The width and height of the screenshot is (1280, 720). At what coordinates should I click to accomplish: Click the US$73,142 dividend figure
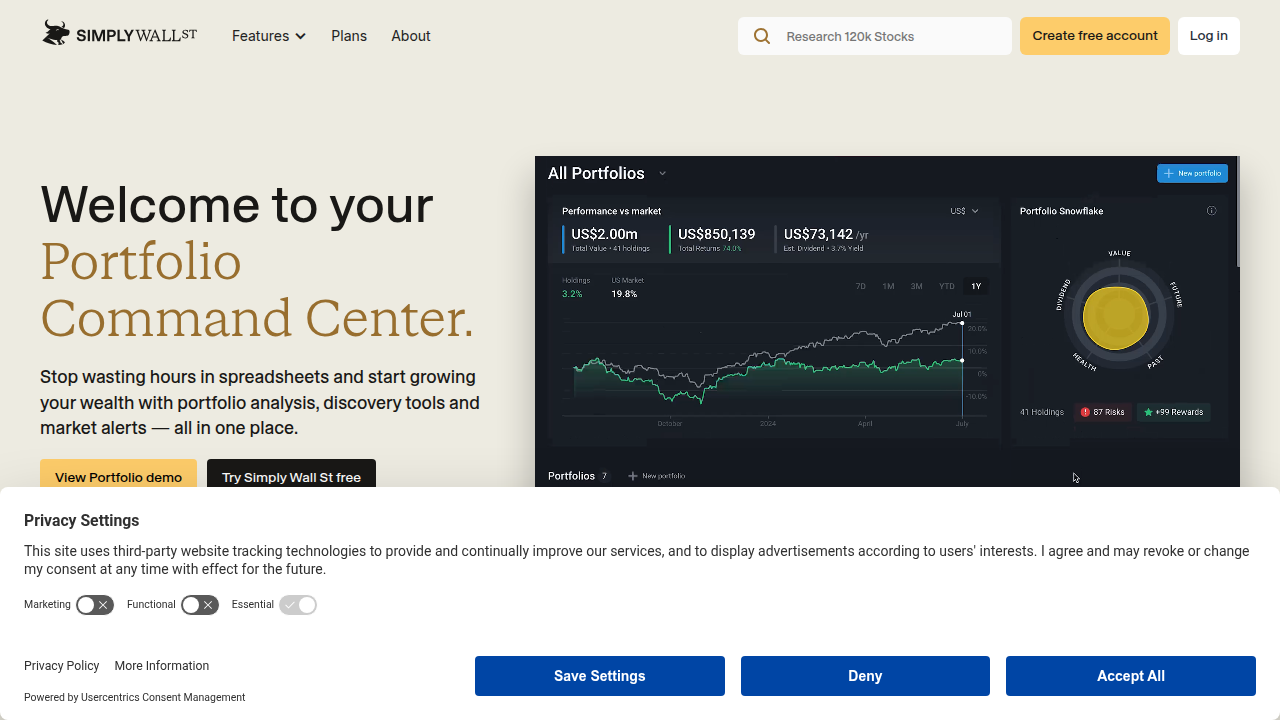tap(818, 234)
